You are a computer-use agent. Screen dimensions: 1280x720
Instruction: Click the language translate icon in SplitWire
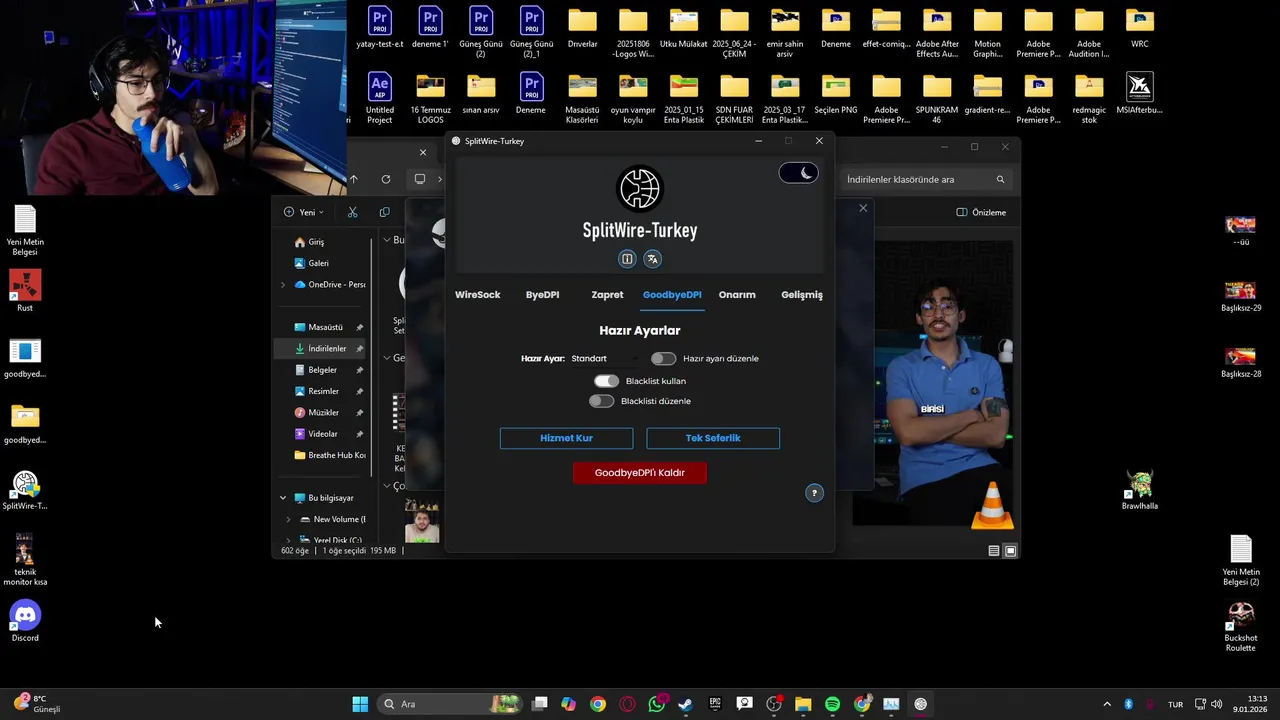(x=652, y=259)
